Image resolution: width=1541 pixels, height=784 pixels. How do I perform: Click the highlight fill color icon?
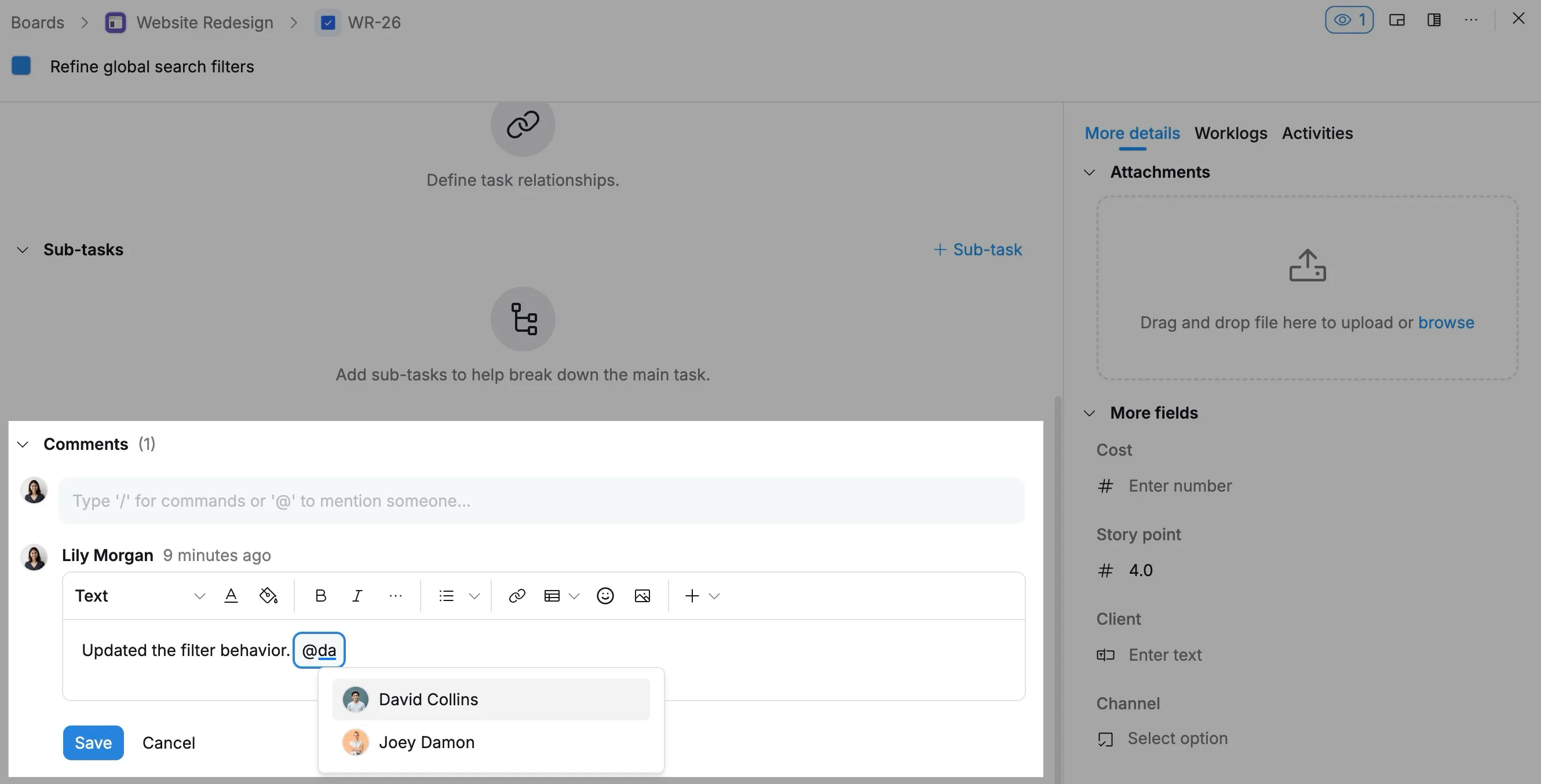click(x=268, y=596)
